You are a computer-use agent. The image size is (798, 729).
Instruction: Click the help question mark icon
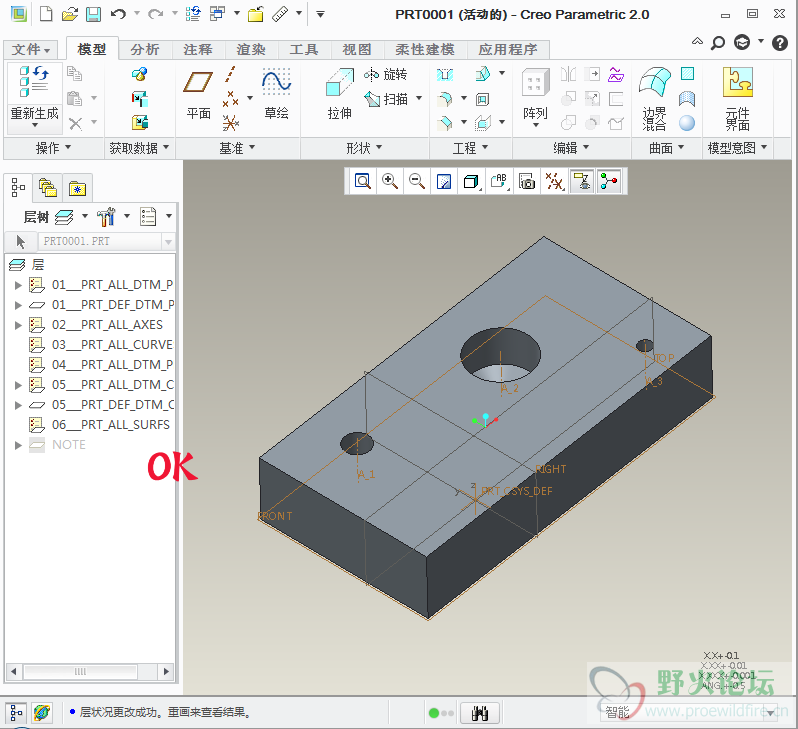point(780,43)
